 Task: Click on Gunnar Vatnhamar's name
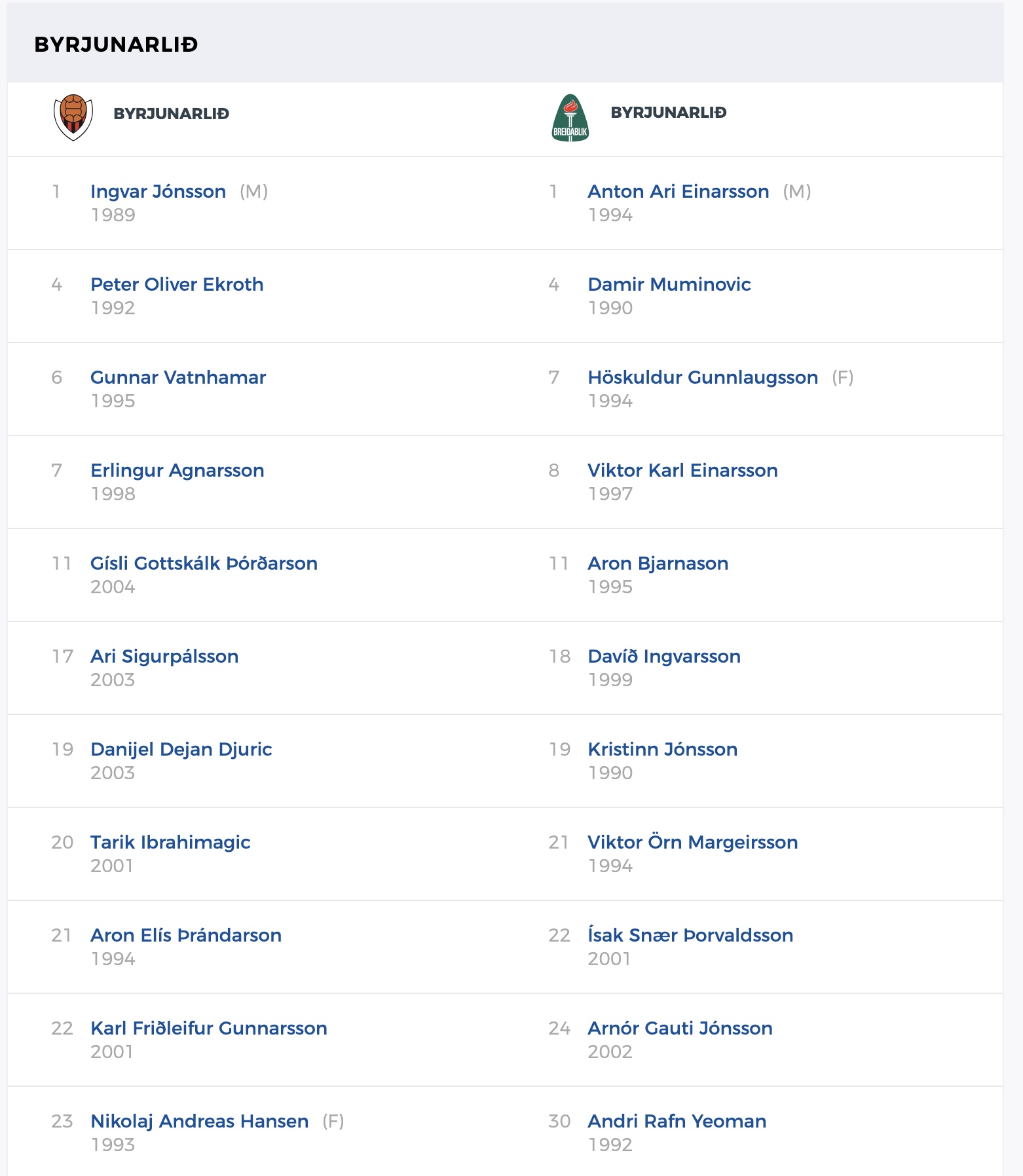coord(178,378)
